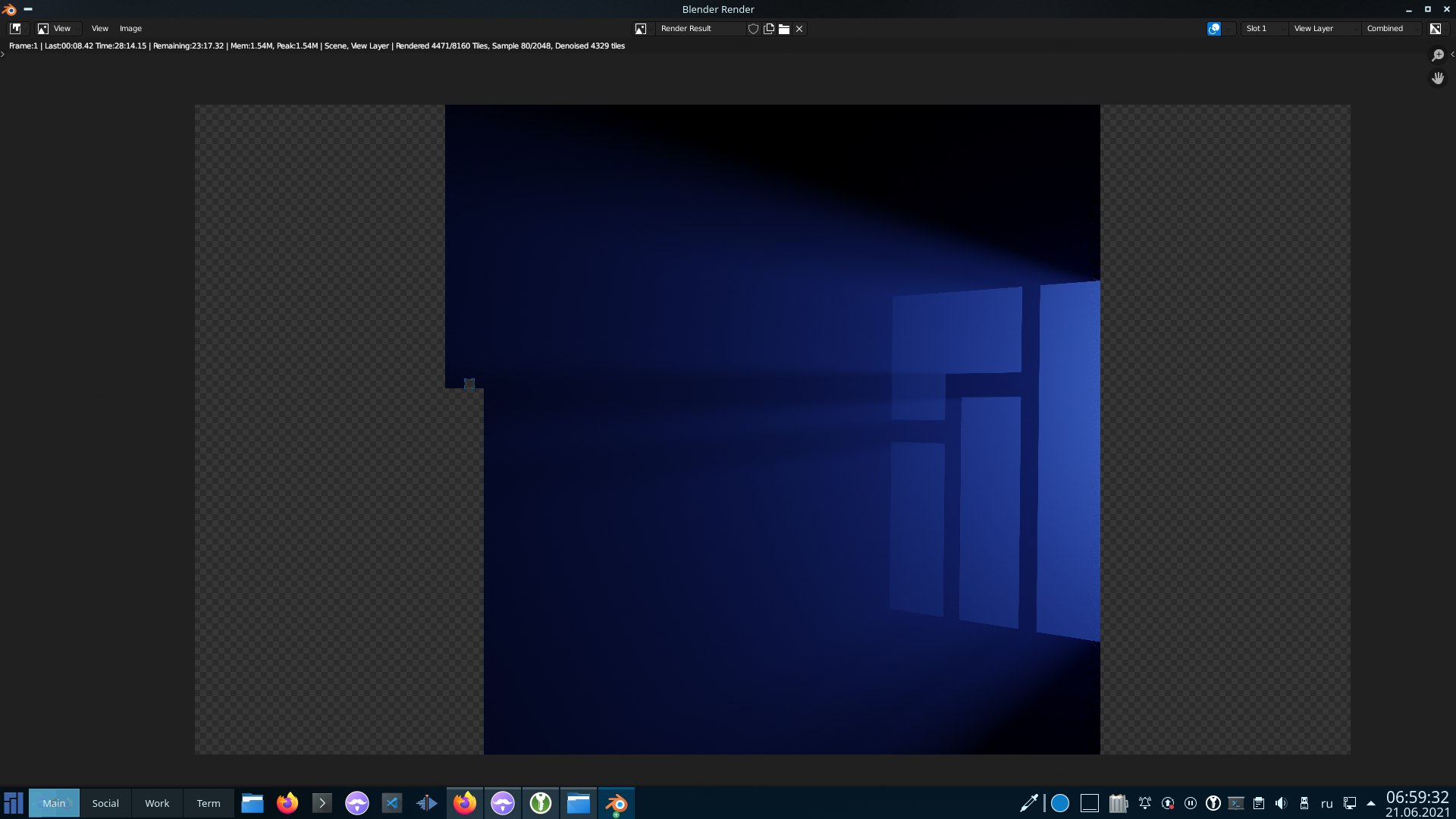
Task: Open the volume speaker tray icon
Action: point(1282,803)
